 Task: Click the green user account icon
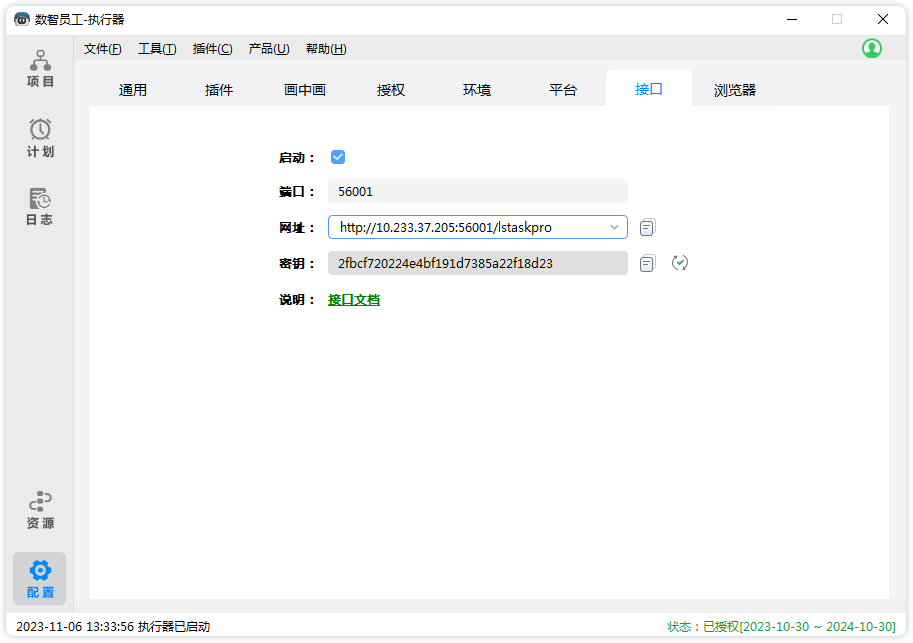tap(872, 48)
